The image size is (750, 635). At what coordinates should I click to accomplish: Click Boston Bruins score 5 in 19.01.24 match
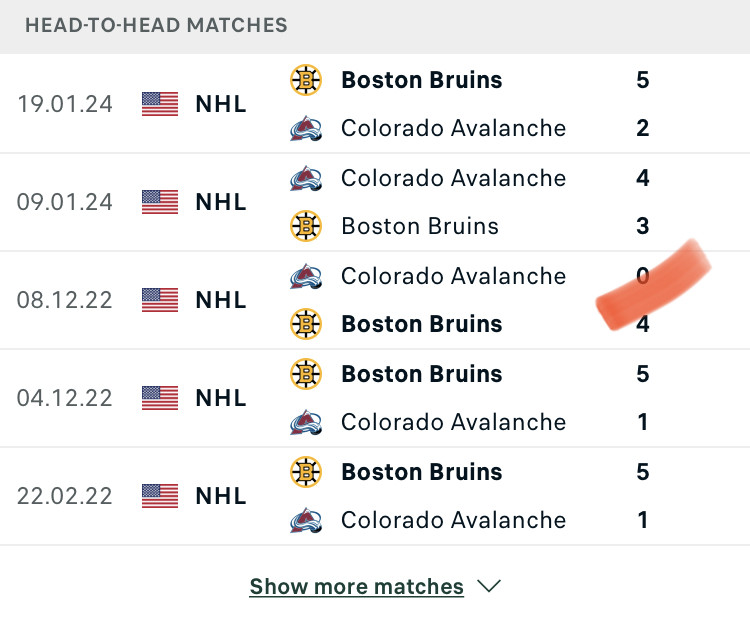point(642,80)
